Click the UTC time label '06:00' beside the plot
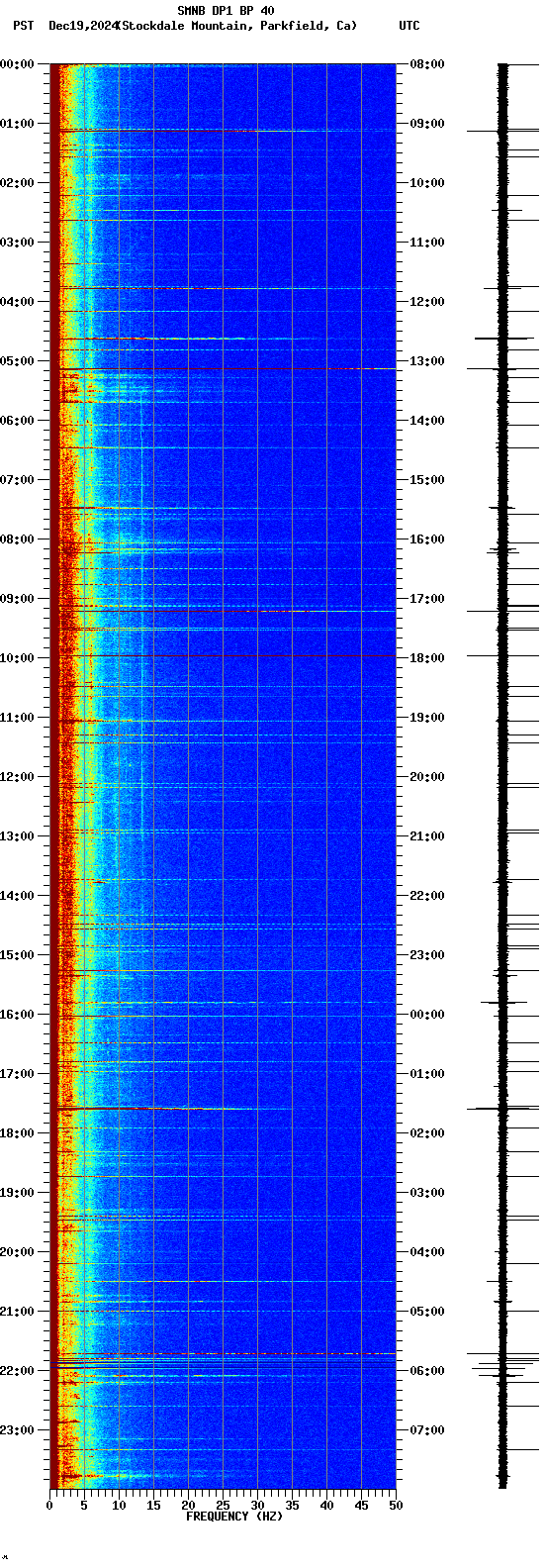Image resolution: width=546 pixels, height=1568 pixels. [x=427, y=1371]
